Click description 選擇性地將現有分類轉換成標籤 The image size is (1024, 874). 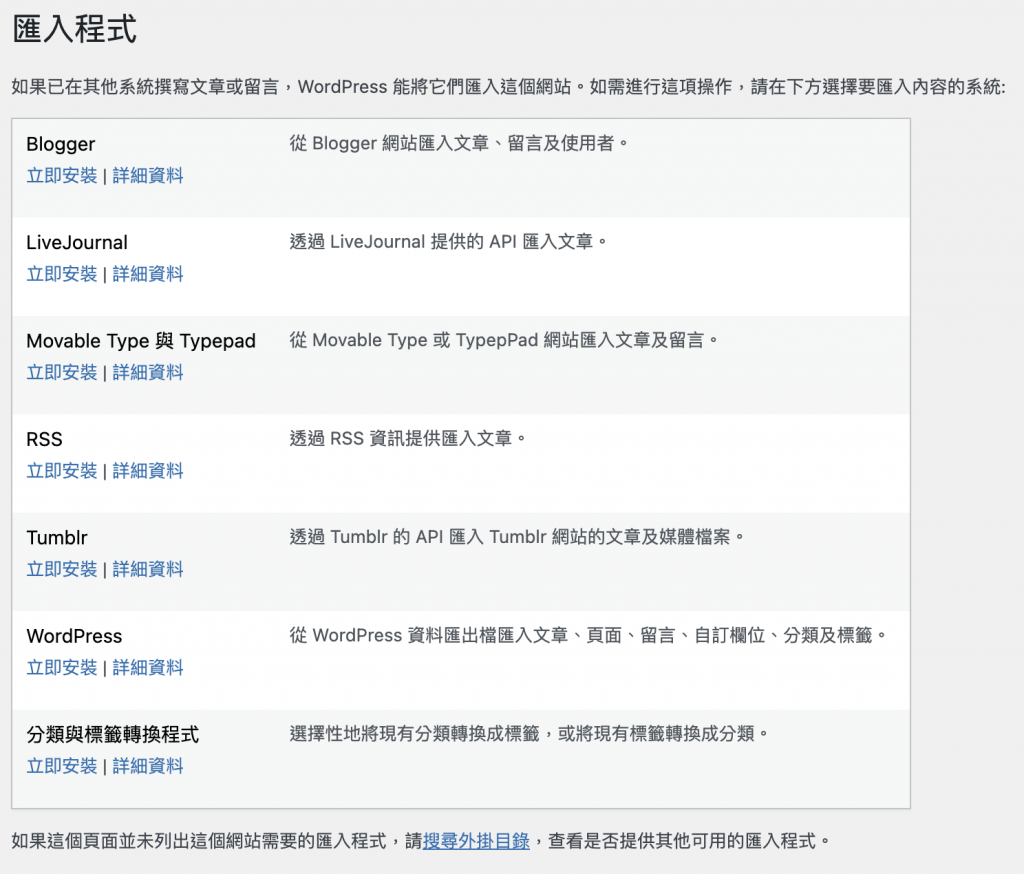[x=529, y=734]
